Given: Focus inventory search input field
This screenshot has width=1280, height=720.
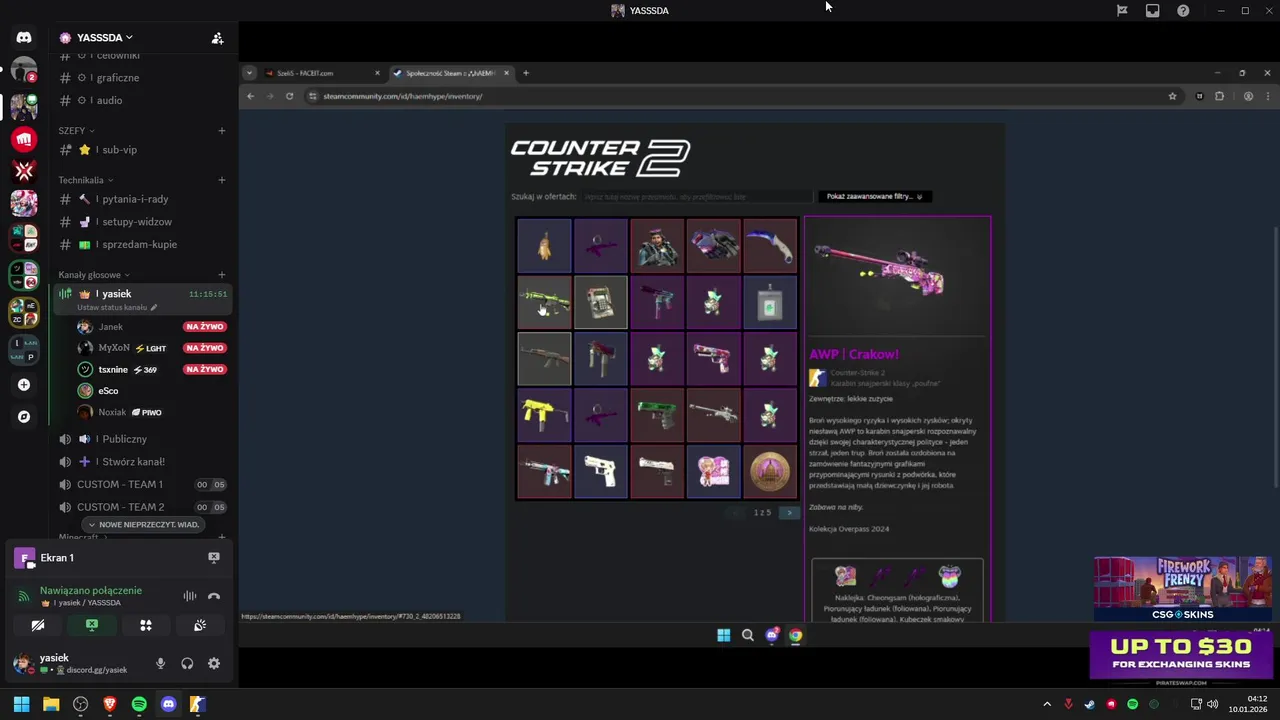Looking at the screenshot, I should [697, 197].
